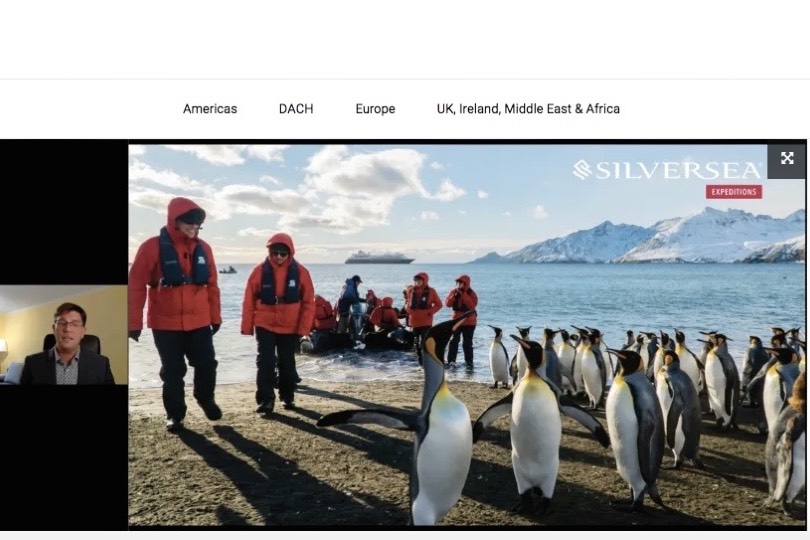Click the Silversea diamond emblem icon

[582, 170]
